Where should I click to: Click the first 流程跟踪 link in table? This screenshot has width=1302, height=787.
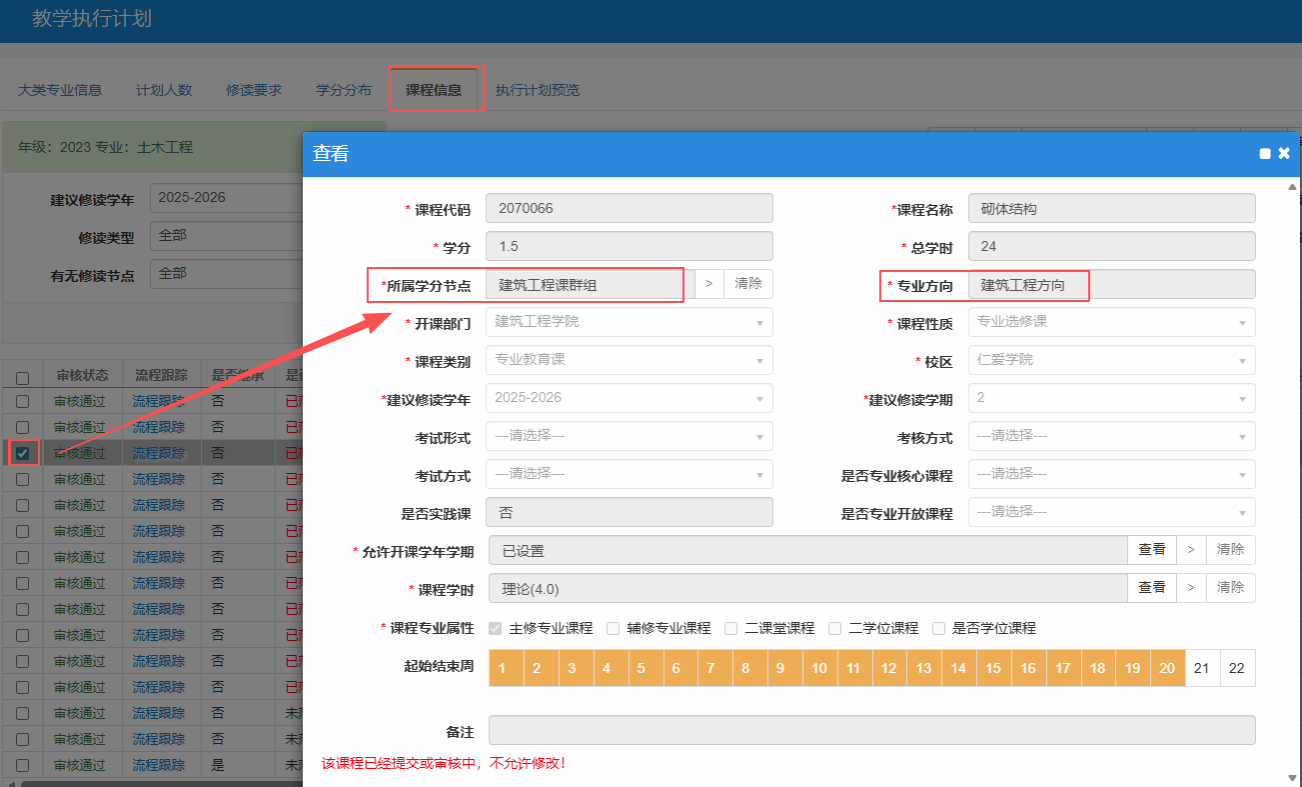160,401
